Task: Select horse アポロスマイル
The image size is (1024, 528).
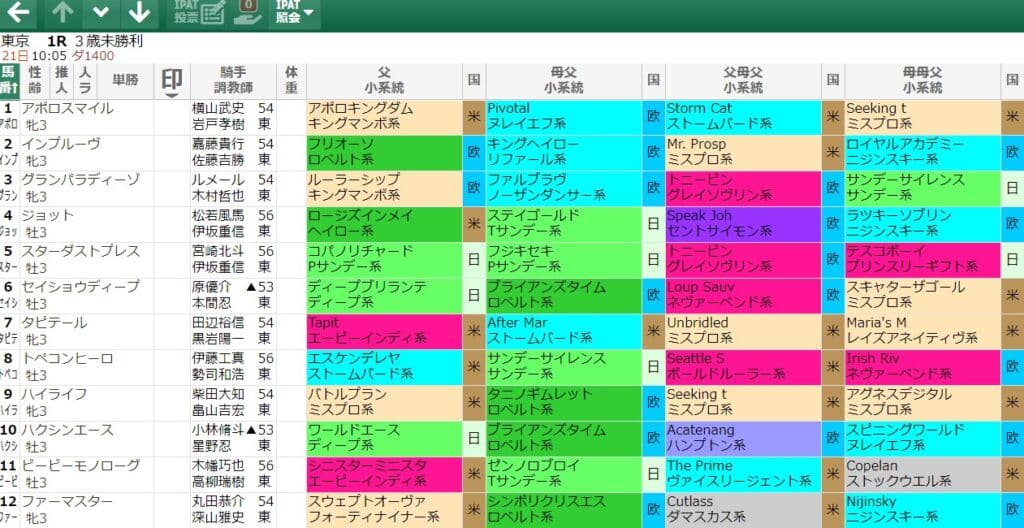Action: click(67, 109)
